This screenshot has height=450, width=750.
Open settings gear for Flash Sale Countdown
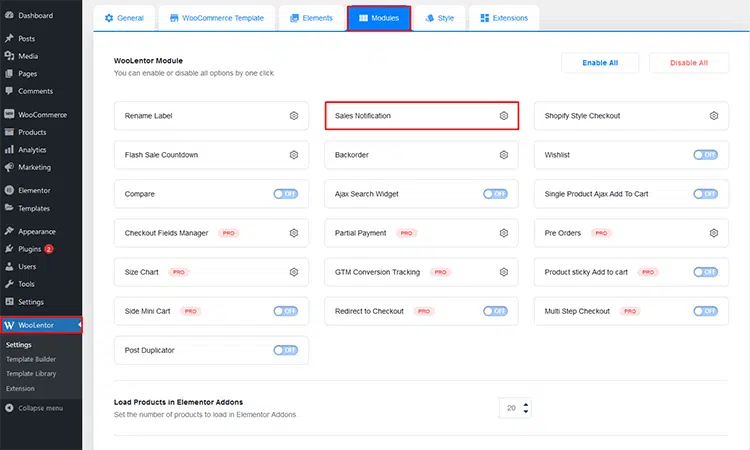click(294, 155)
